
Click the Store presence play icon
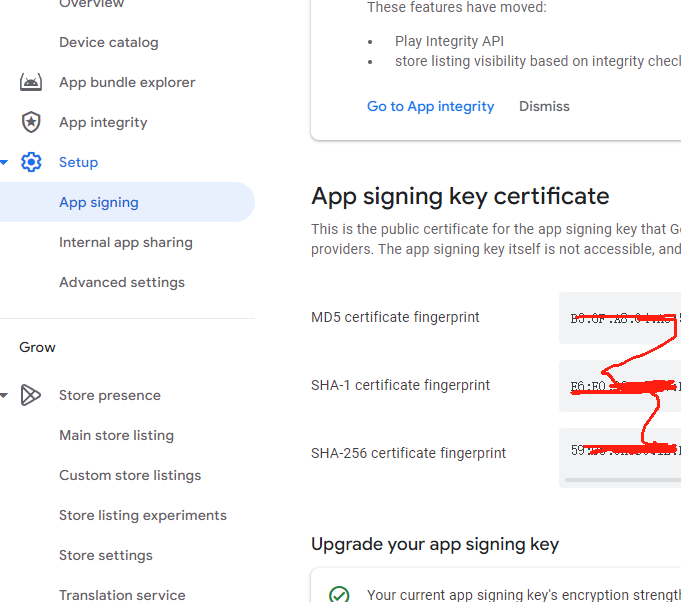coord(30,395)
